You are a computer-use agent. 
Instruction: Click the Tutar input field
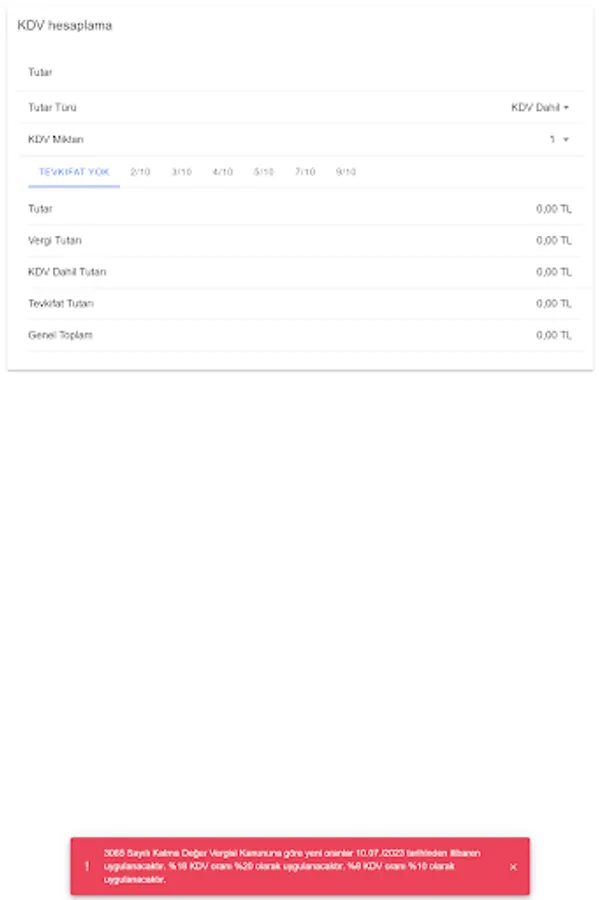200,71
